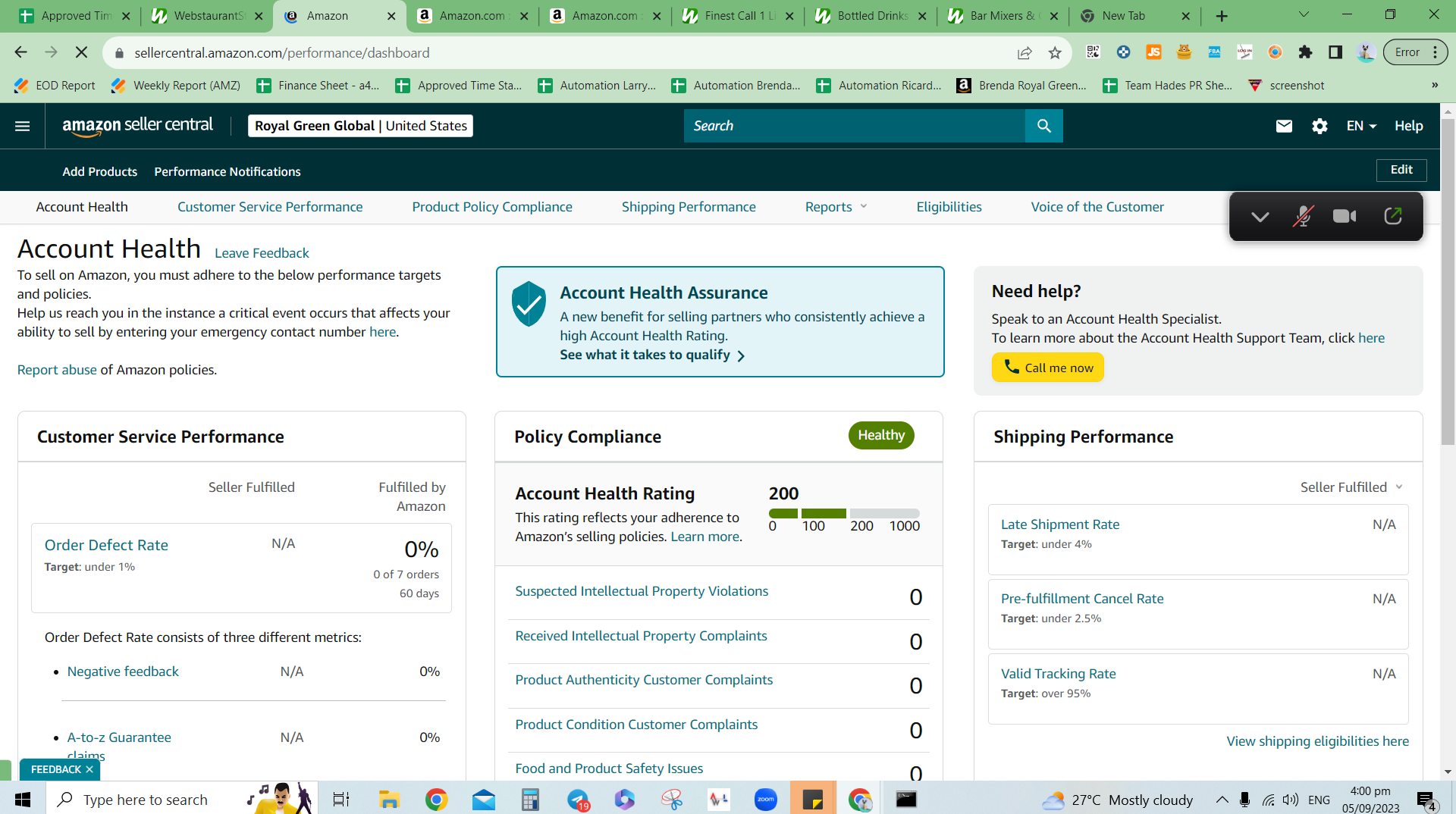Open the tab search dropdown arrow

pyautogui.click(x=1304, y=15)
